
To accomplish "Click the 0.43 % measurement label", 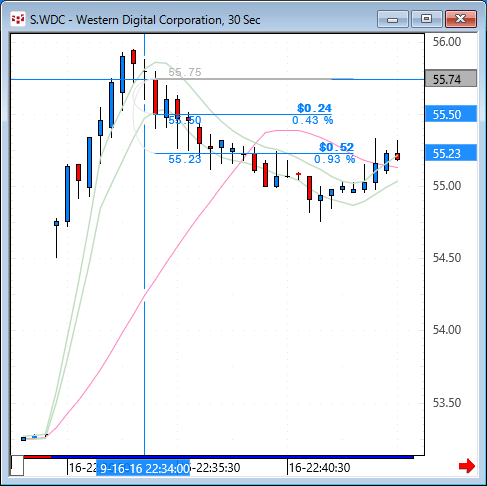I will pos(313,120).
